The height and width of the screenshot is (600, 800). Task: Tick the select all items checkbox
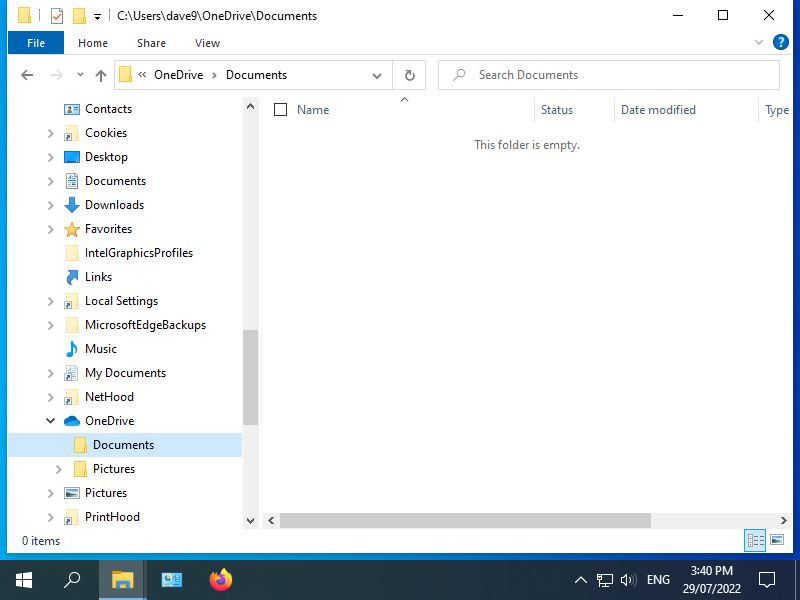pyautogui.click(x=280, y=110)
